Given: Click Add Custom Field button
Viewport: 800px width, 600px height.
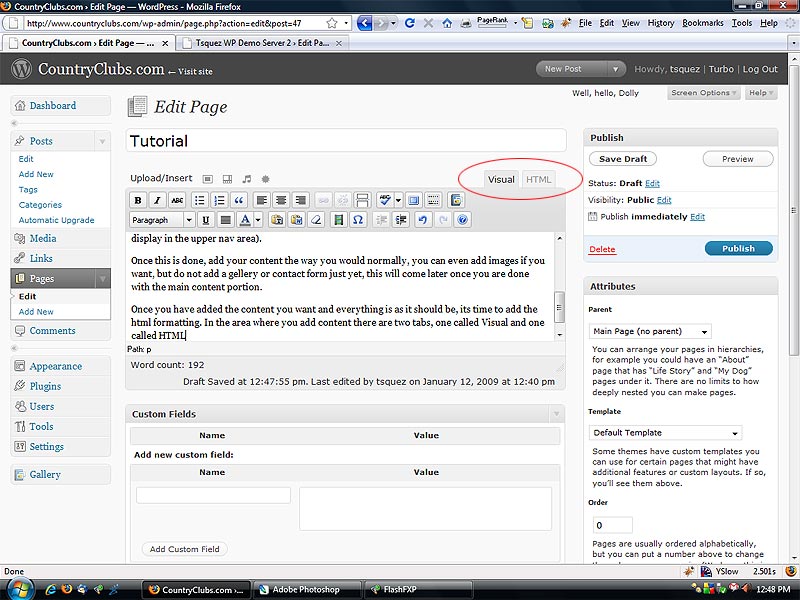Looking at the screenshot, I should [x=184, y=549].
